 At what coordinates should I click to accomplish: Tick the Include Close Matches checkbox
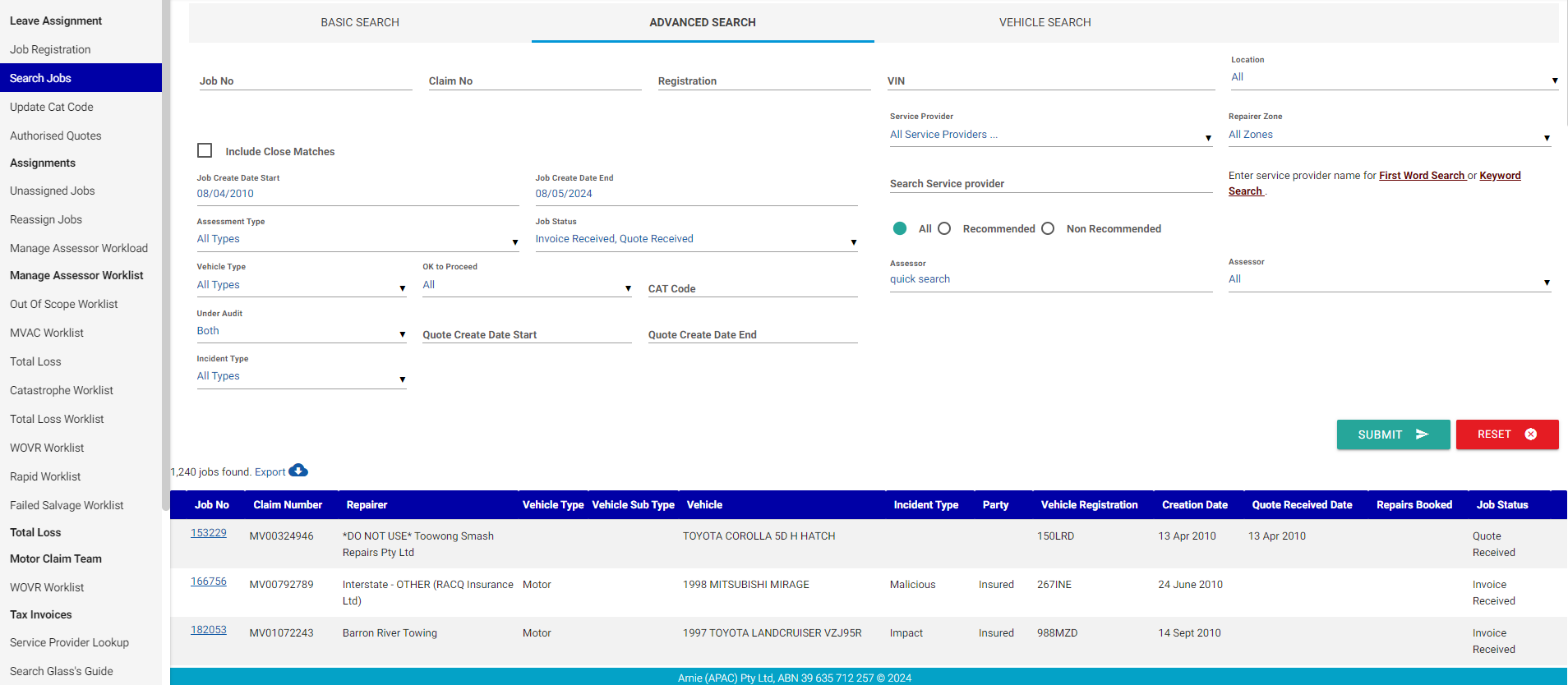(x=205, y=150)
